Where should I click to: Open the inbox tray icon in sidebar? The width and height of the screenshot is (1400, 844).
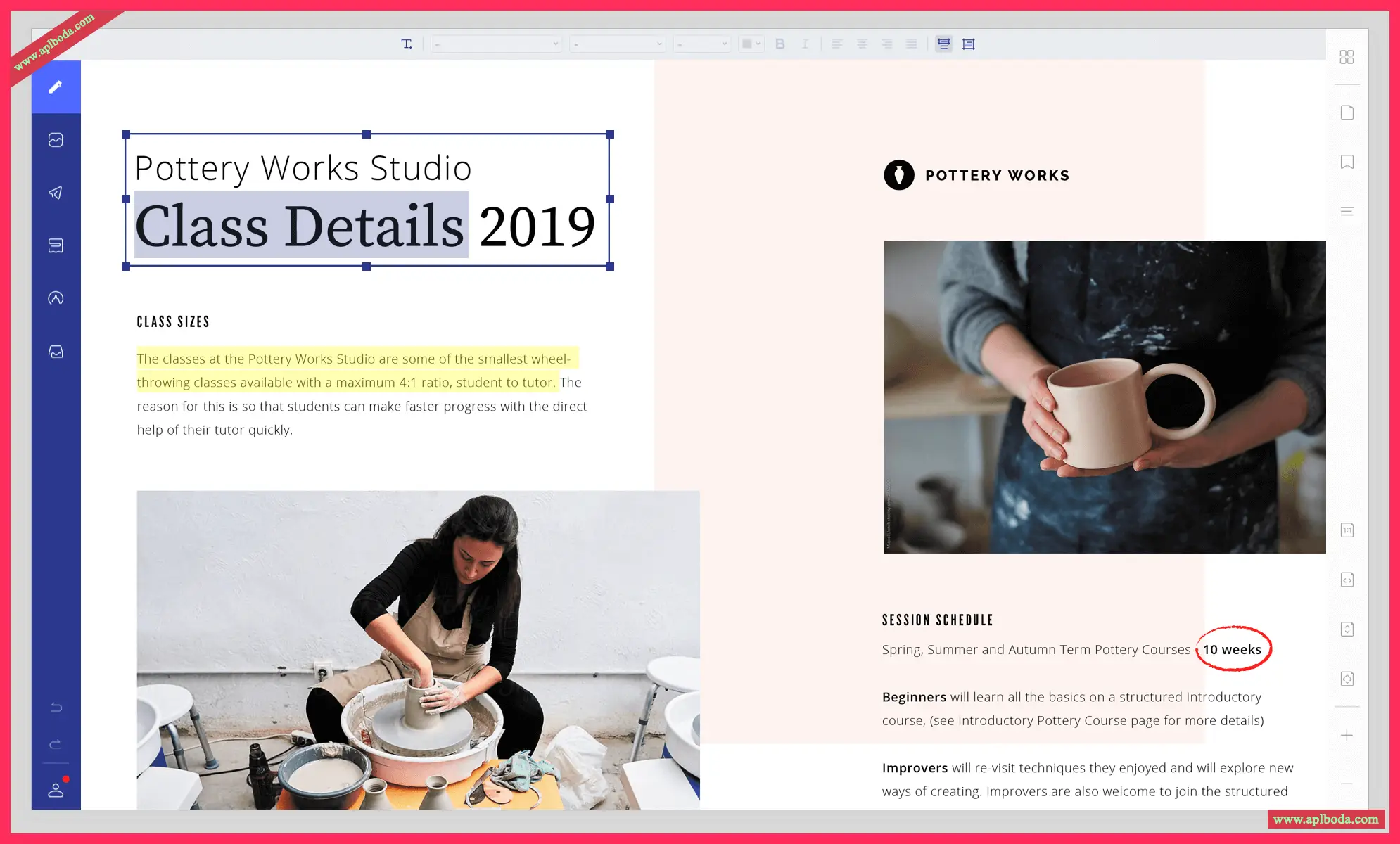coord(56,352)
